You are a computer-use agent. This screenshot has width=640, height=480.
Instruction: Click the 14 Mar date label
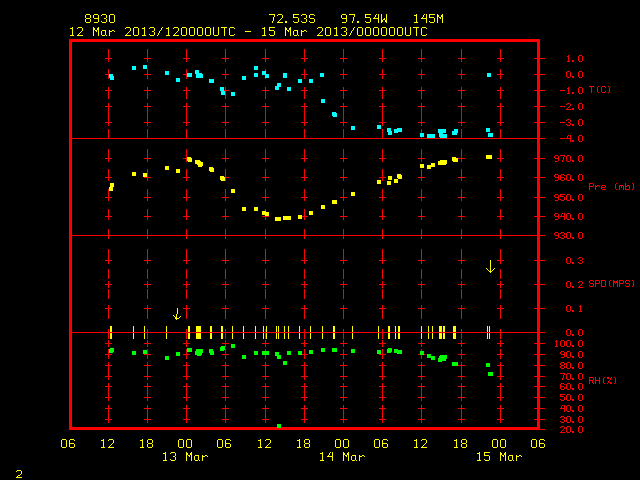point(342,457)
